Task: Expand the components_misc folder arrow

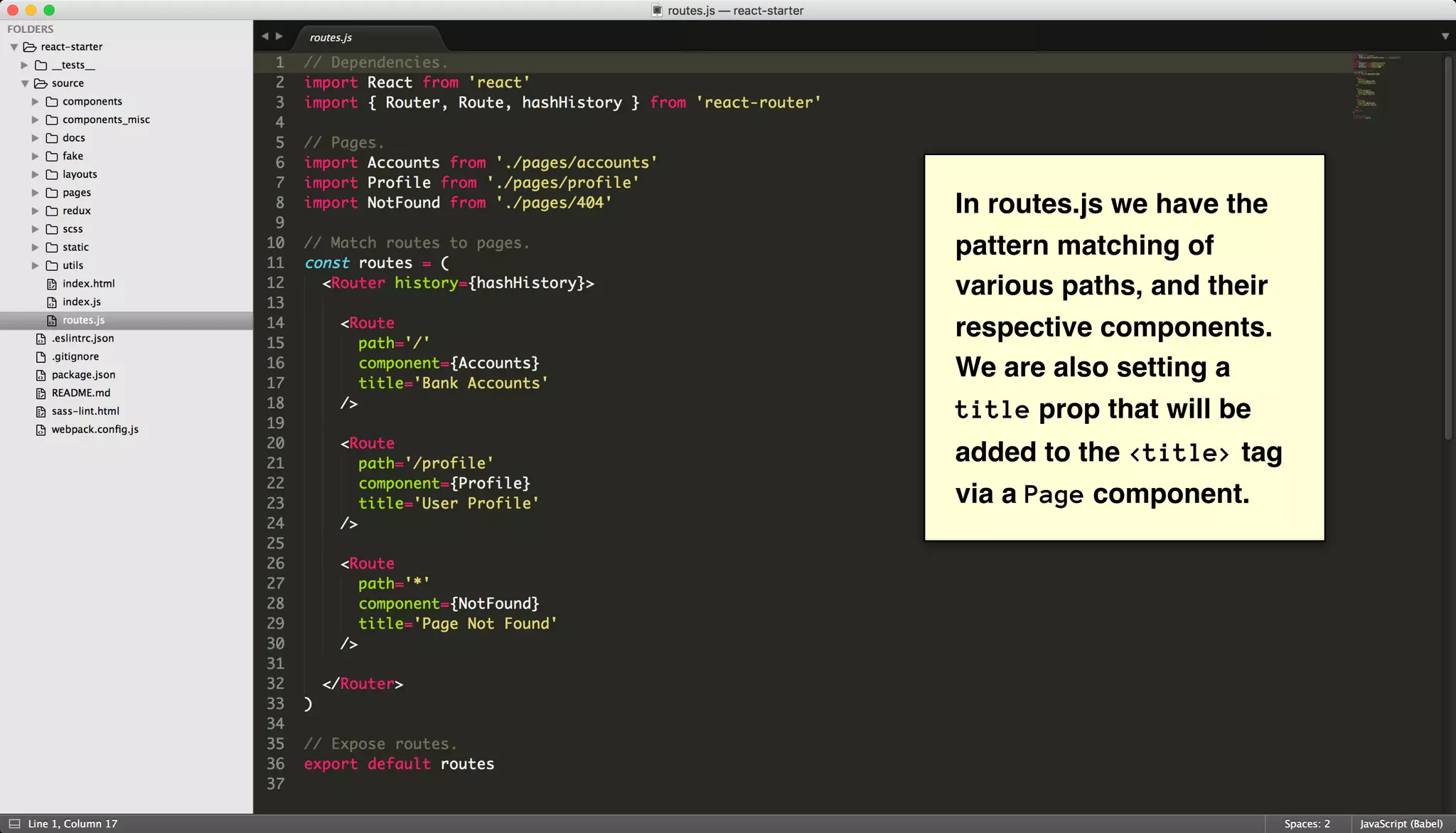Action: coord(35,120)
